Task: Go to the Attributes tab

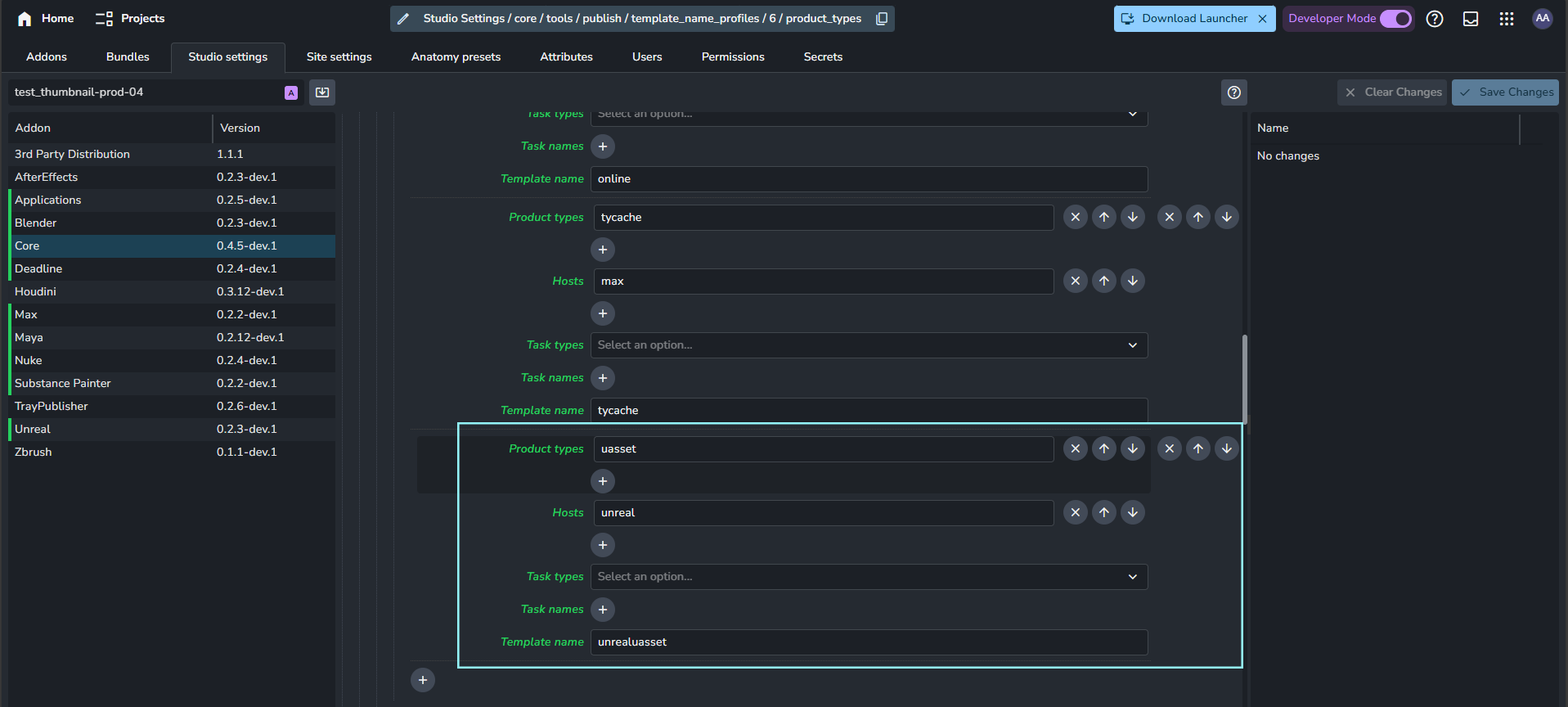Action: 566,57
